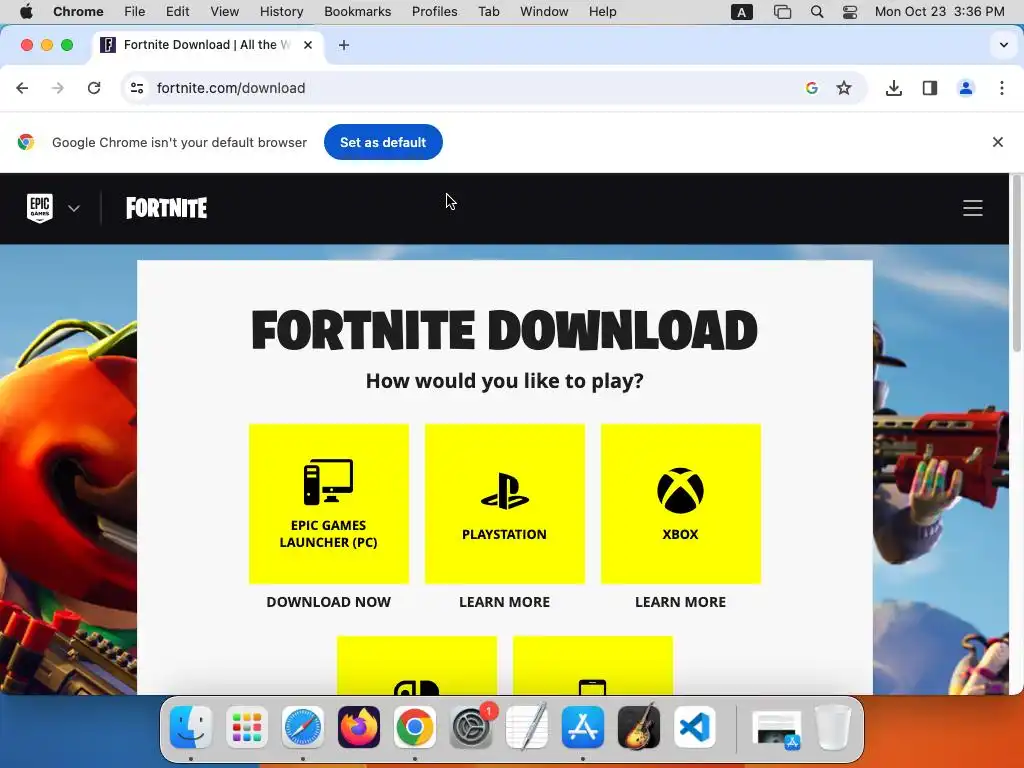This screenshot has width=1024, height=768.
Task: Select Epic Games Launcher (PC) tile
Action: pos(328,504)
